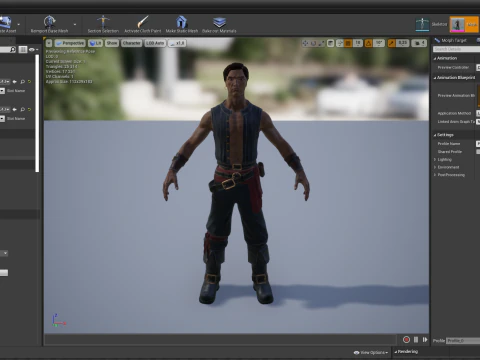This screenshot has width=480, height=360.
Task: Click the Profile Name label
Action: click(x=449, y=144)
